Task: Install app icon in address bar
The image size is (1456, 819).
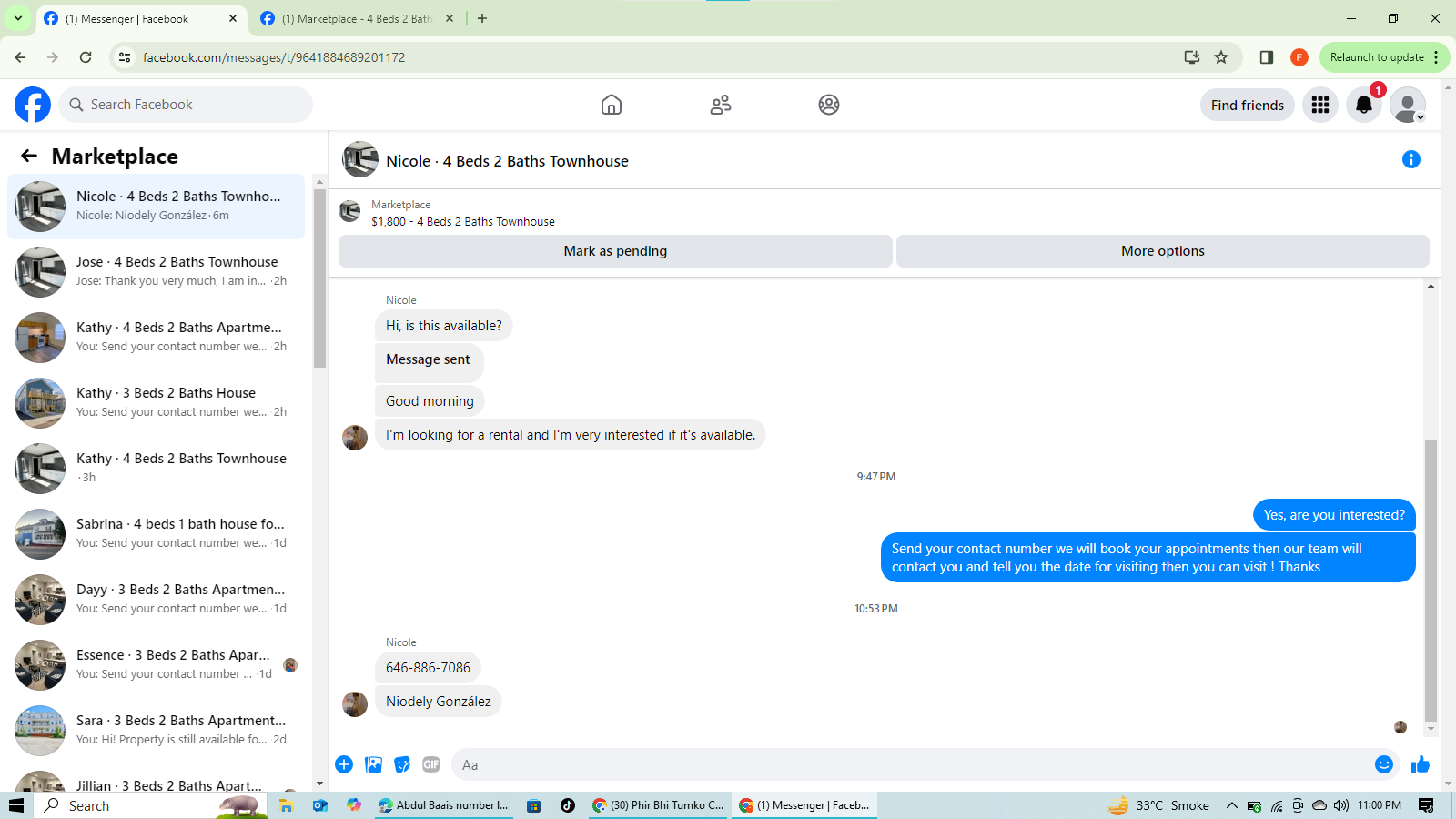Action: (1191, 57)
